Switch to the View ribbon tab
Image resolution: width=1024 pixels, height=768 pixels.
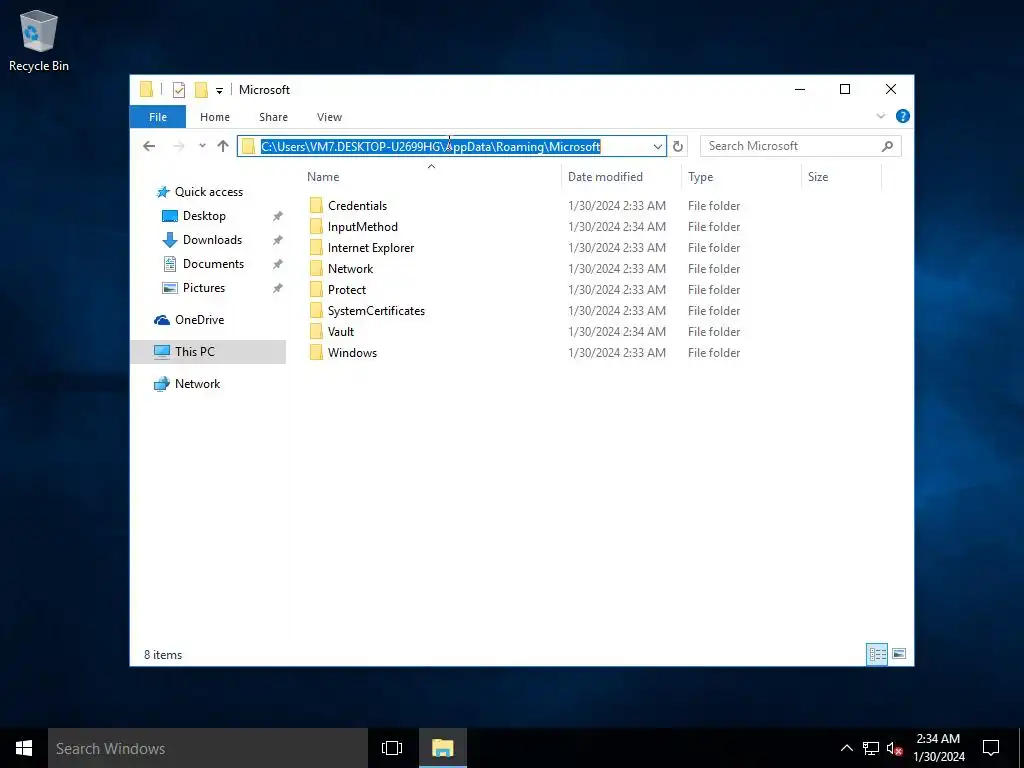(x=329, y=117)
